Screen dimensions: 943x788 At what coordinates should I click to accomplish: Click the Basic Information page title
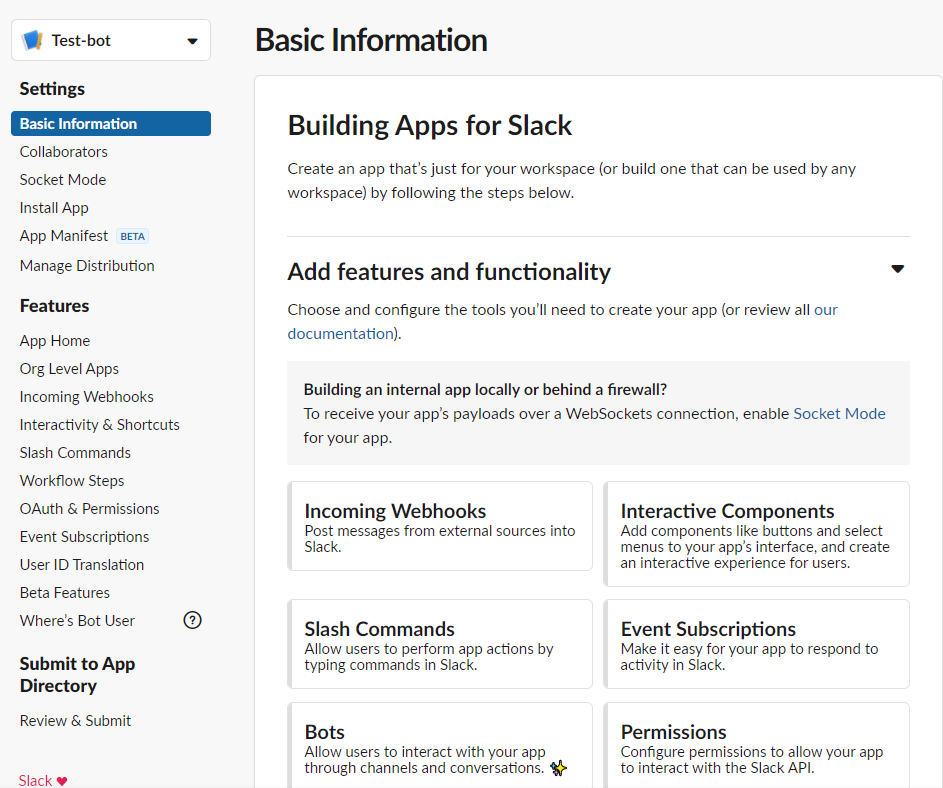(371, 40)
